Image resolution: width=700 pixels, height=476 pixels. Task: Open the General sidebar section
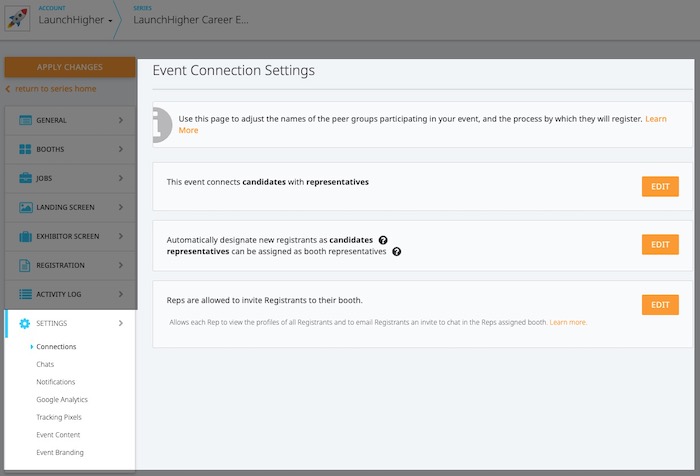[70, 120]
